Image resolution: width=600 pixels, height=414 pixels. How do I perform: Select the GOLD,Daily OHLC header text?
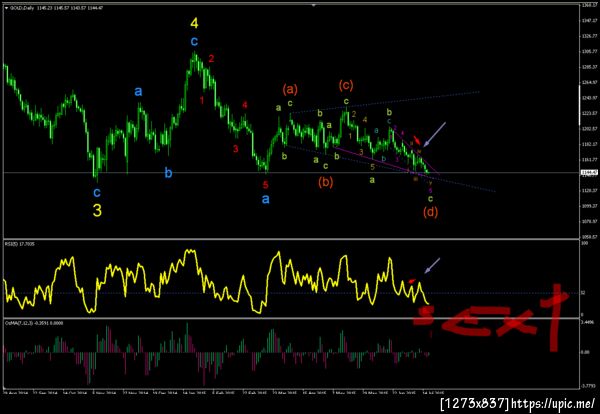click(56, 8)
